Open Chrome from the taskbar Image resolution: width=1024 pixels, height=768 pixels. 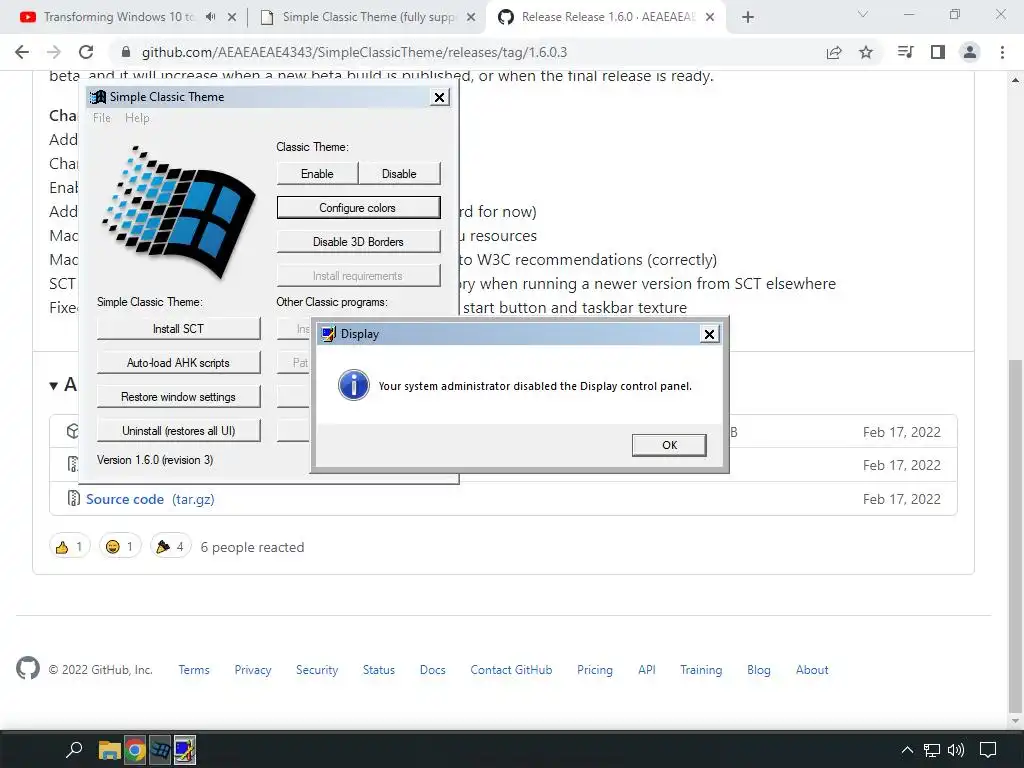tap(135, 751)
